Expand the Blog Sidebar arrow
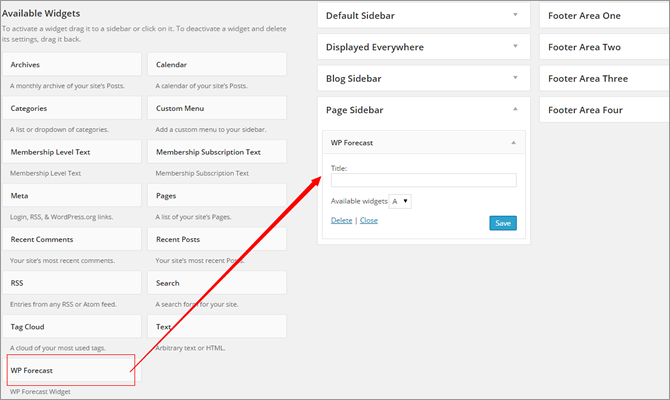This screenshot has width=670, height=400. click(515, 78)
